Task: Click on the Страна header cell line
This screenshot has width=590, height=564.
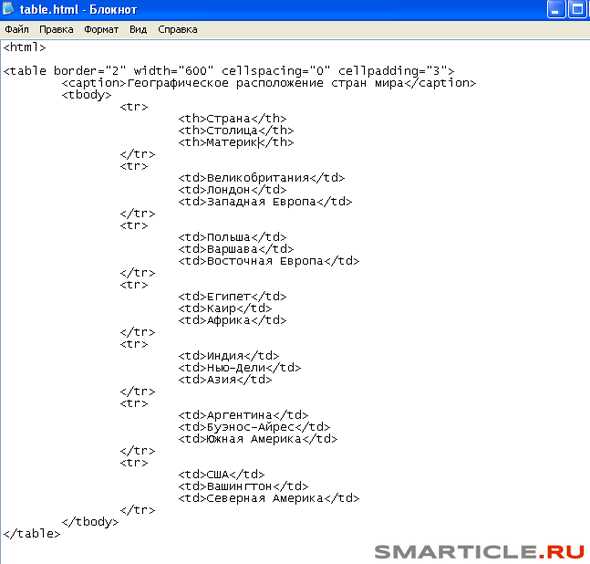Action: tap(232, 119)
